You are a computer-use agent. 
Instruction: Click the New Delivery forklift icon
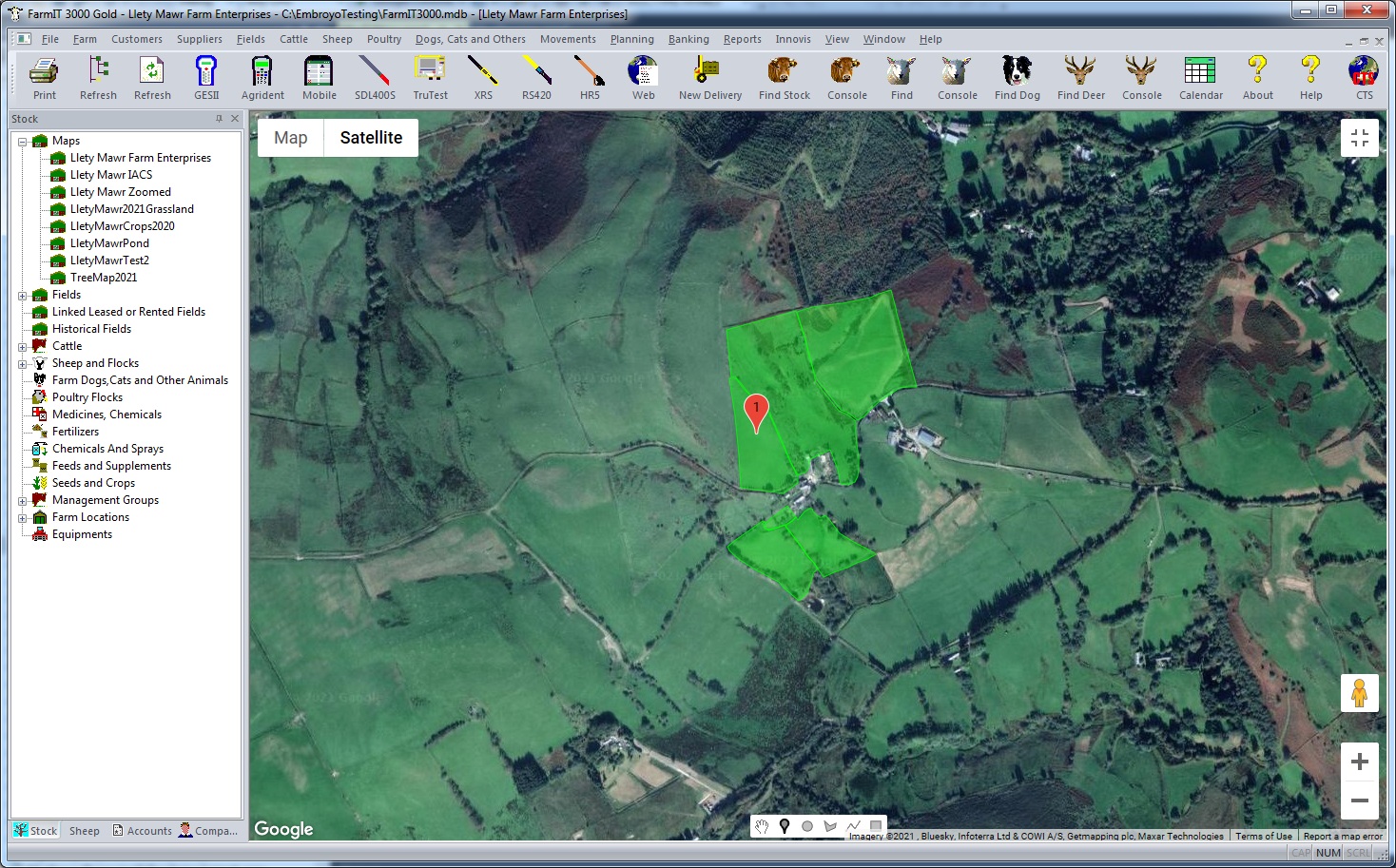click(709, 77)
